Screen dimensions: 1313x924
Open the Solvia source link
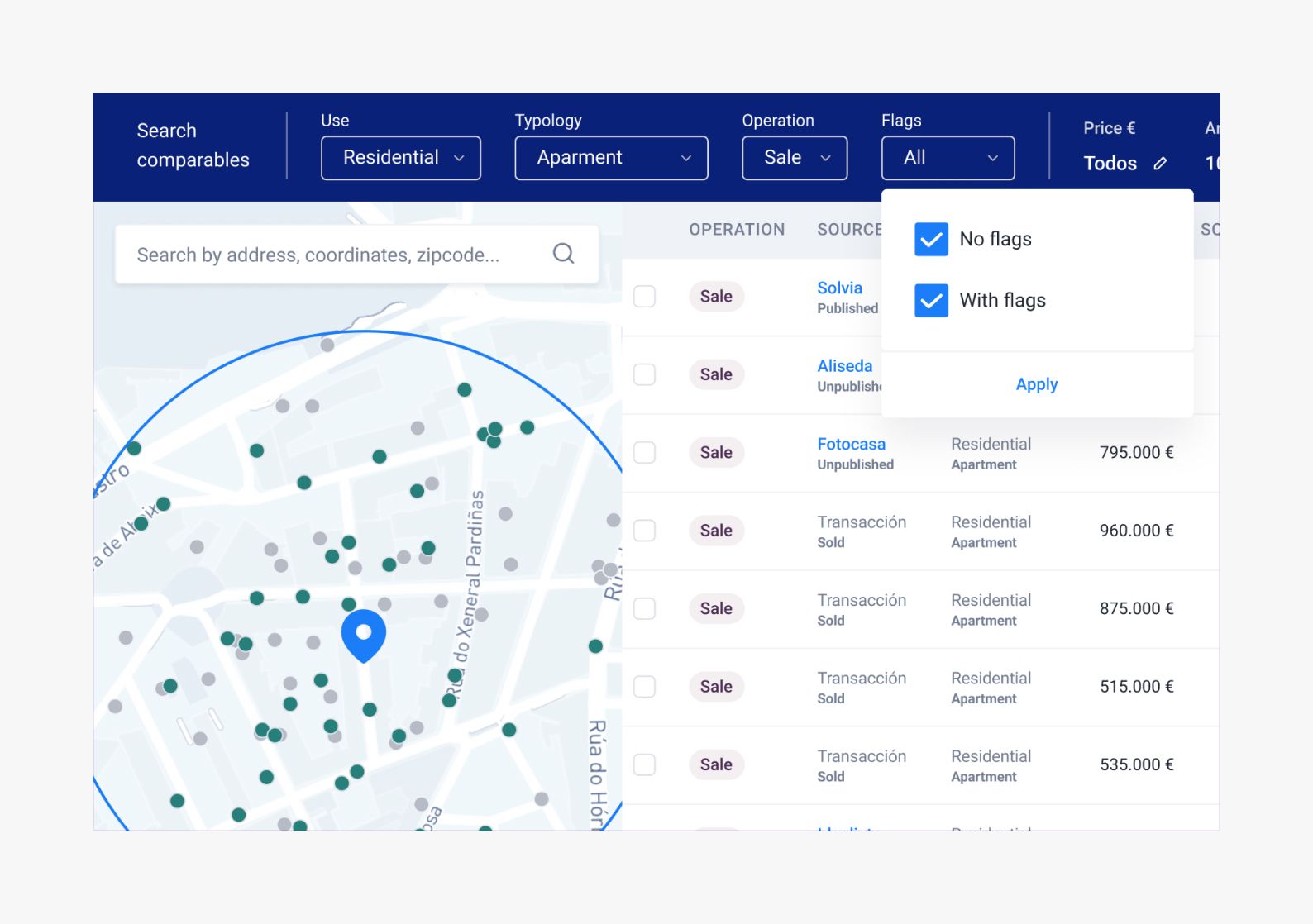click(839, 288)
